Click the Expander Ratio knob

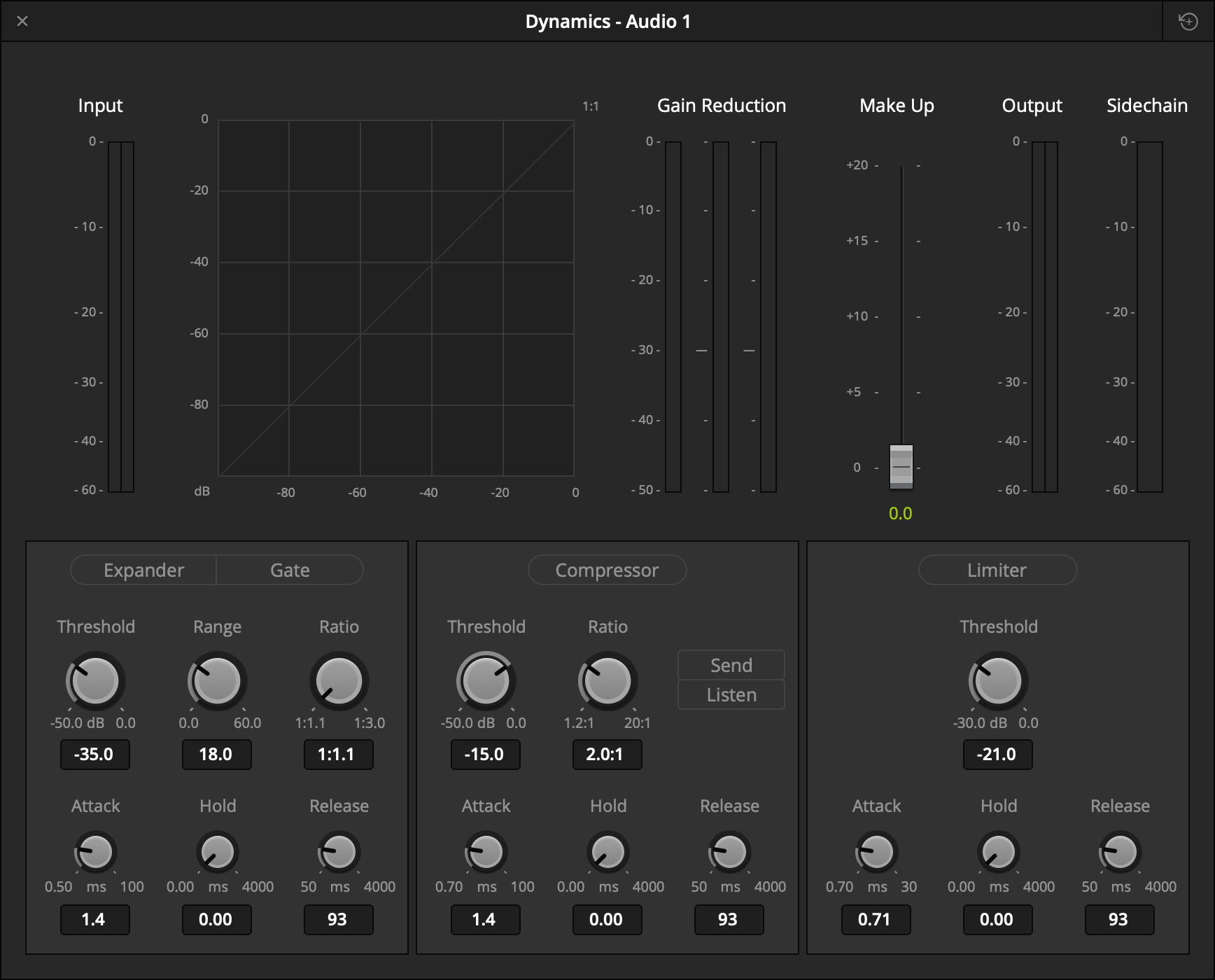339,680
